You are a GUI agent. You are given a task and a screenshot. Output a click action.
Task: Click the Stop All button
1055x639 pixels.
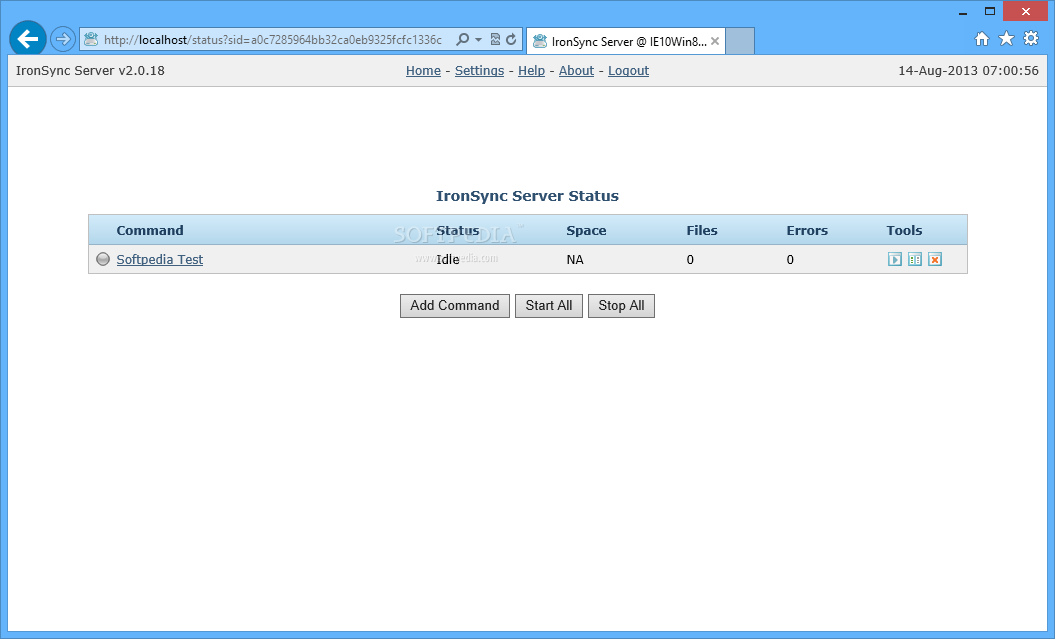[x=621, y=305]
